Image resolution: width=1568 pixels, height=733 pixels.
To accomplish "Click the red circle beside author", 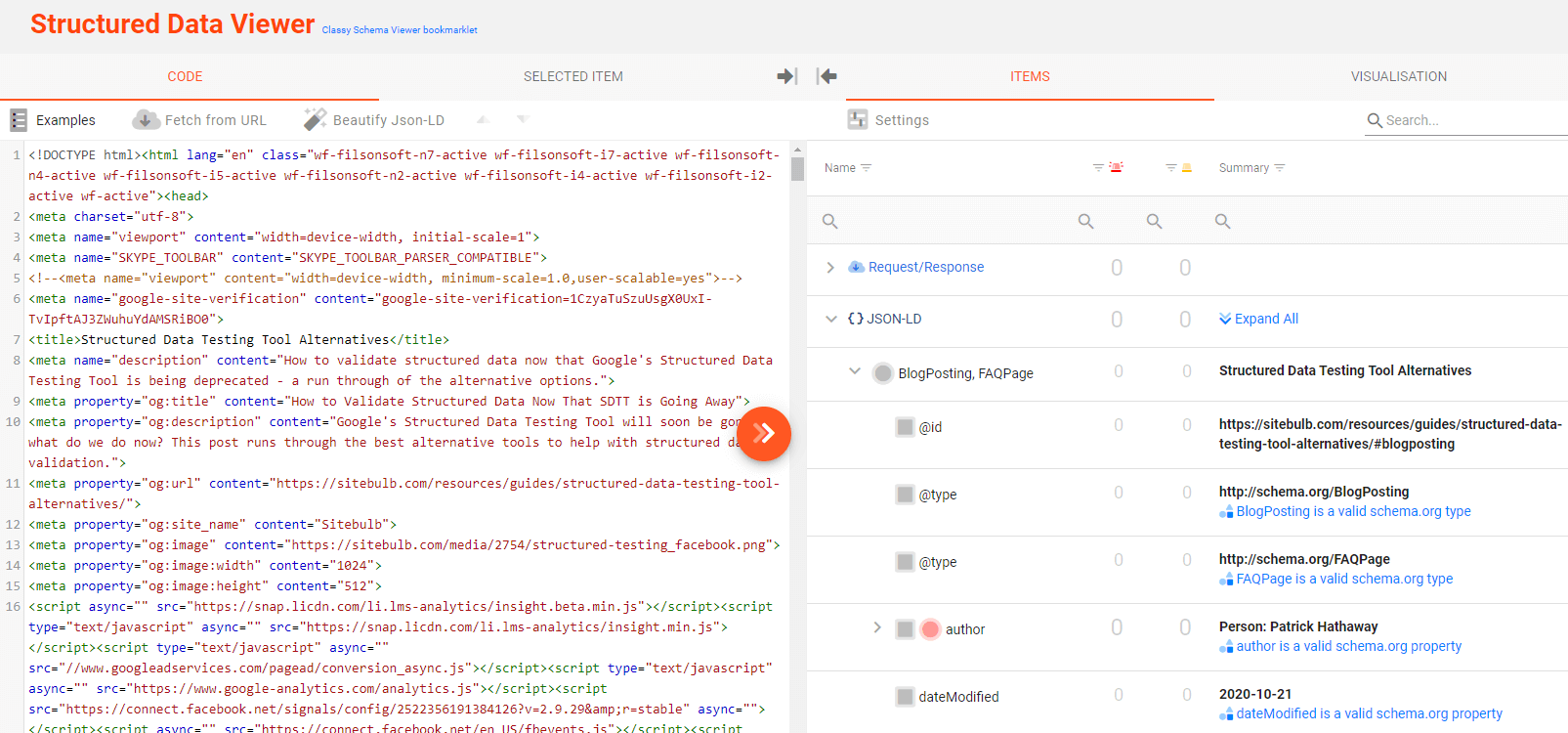I will [930, 629].
